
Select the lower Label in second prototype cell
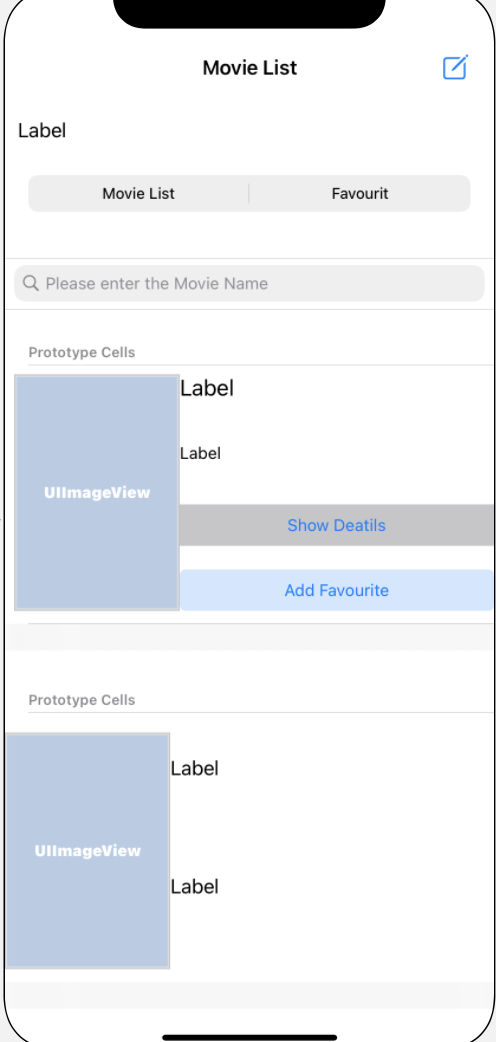coord(194,886)
